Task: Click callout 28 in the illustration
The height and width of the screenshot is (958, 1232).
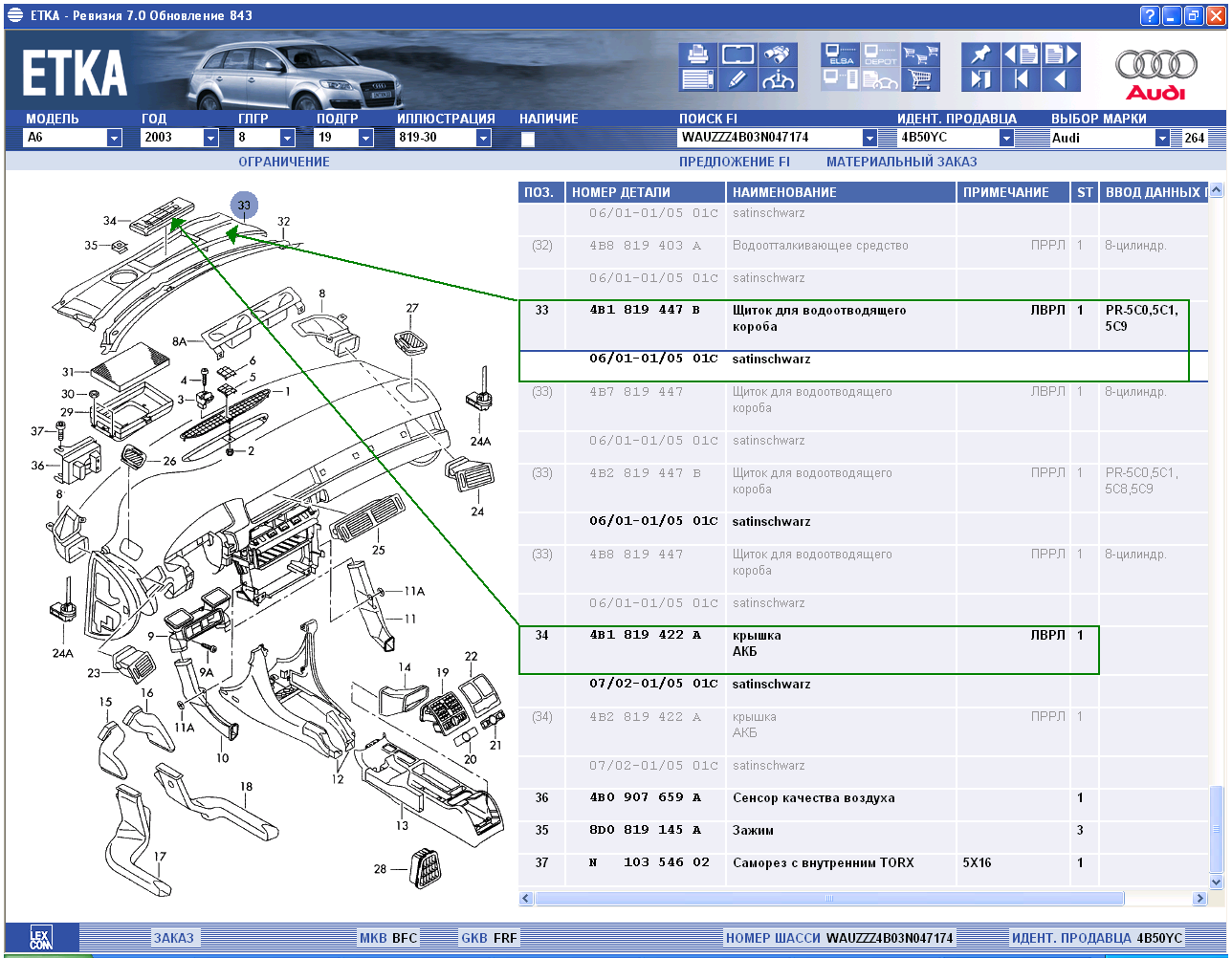Action: [x=380, y=869]
